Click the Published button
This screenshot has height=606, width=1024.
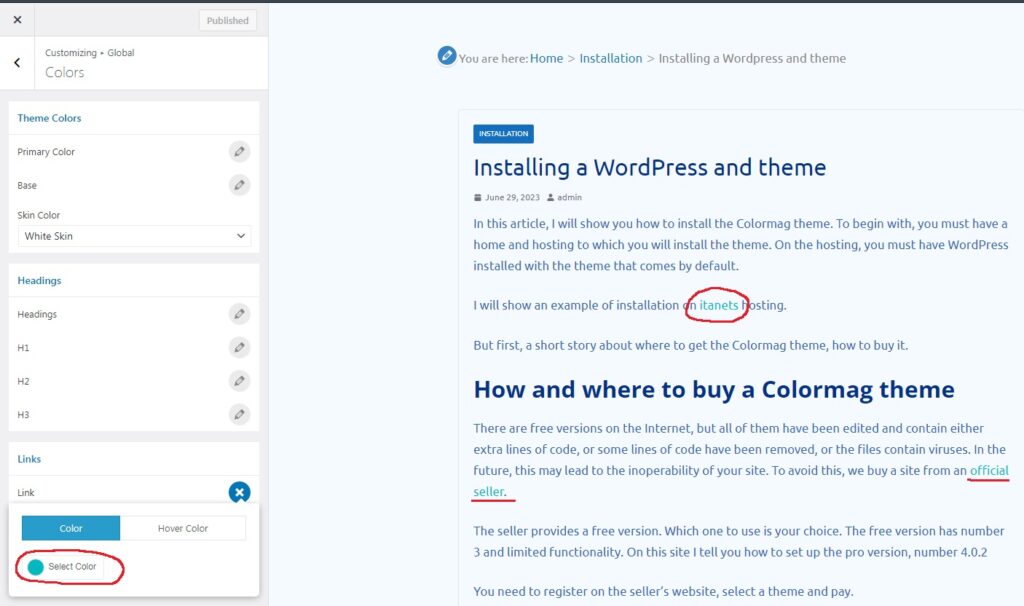pyautogui.click(x=228, y=20)
